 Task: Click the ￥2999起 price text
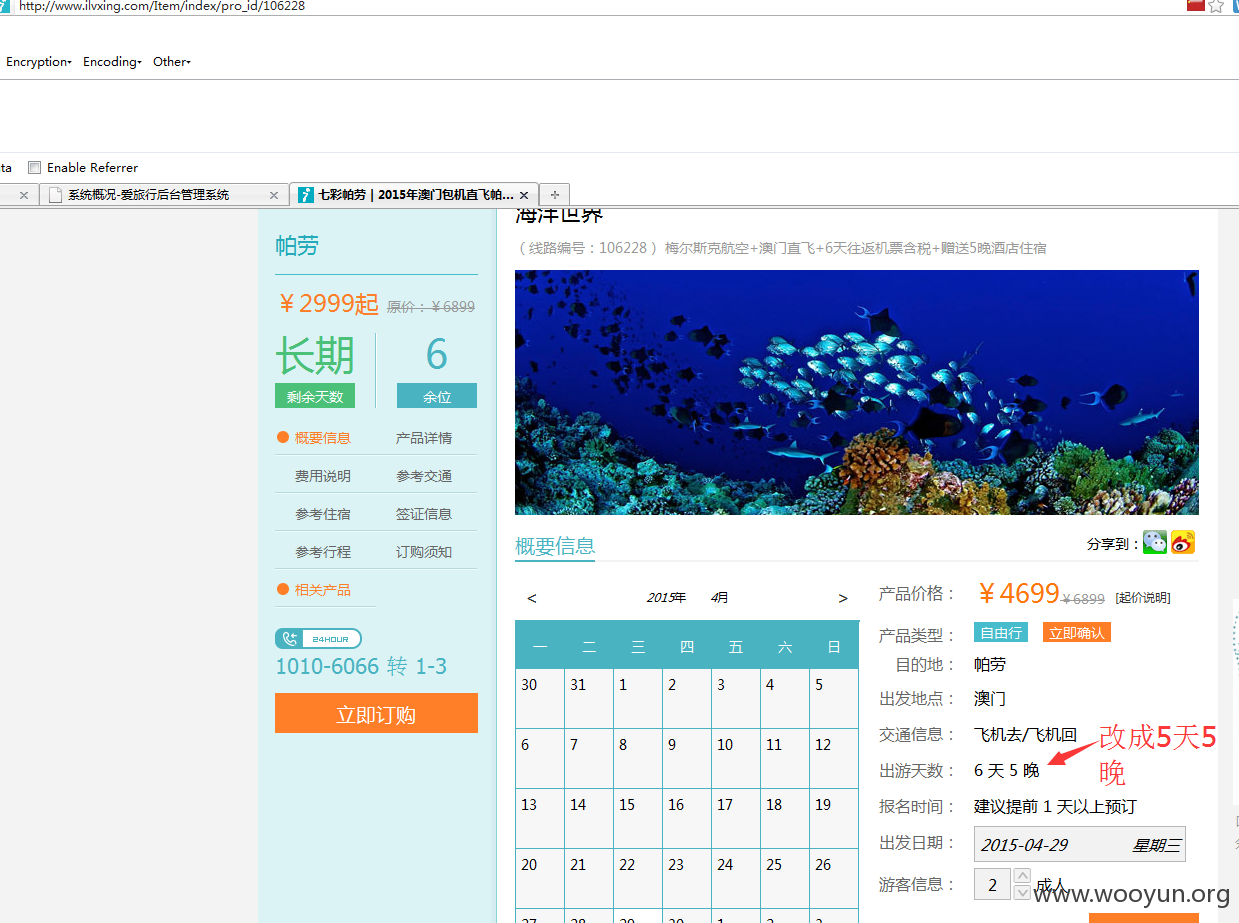(328, 303)
